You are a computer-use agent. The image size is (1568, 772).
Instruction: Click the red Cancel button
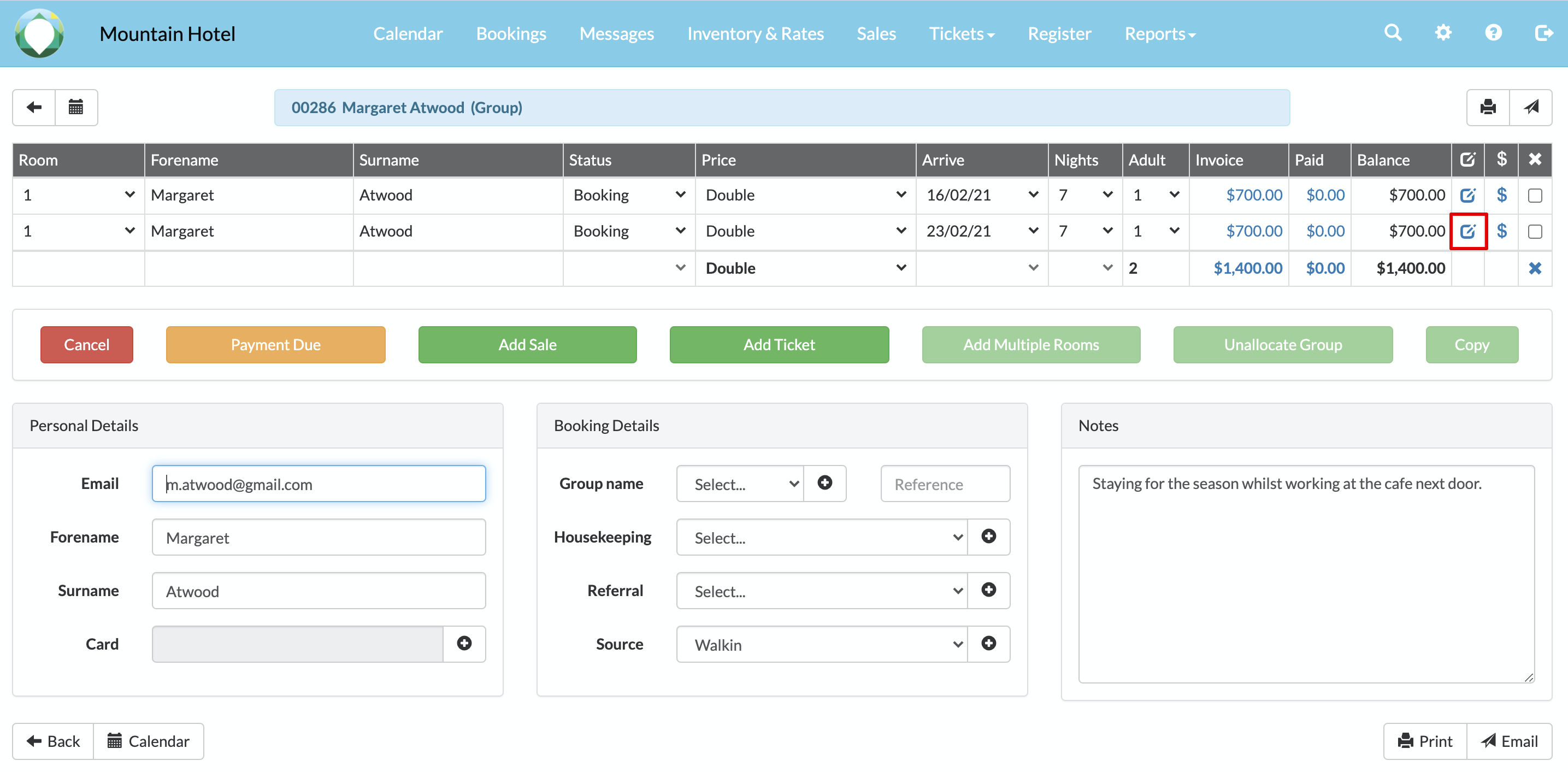[x=86, y=345]
